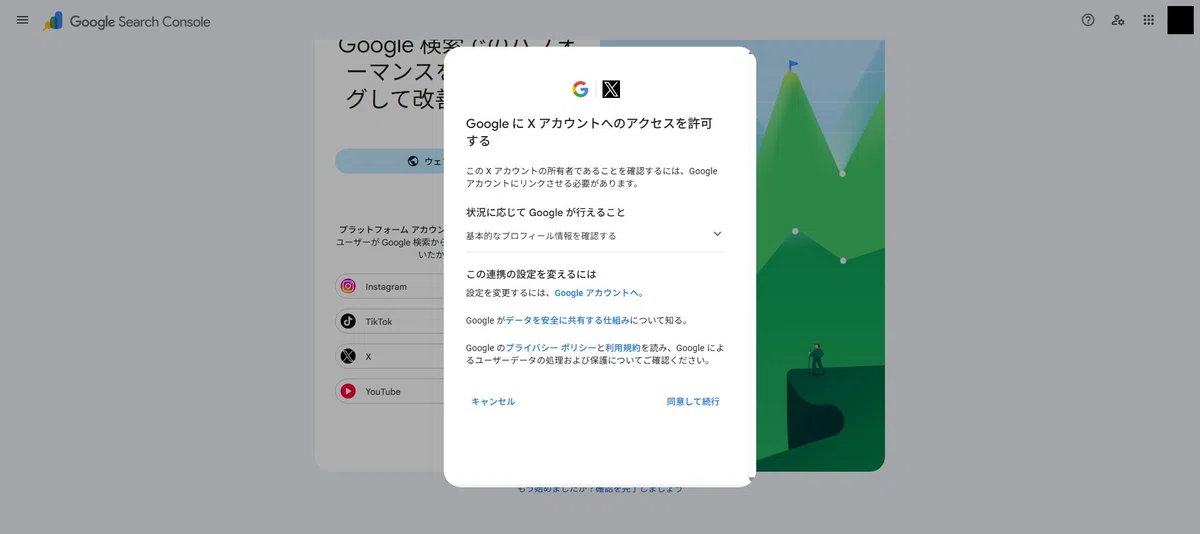Open the help question mark icon

click(1088, 20)
